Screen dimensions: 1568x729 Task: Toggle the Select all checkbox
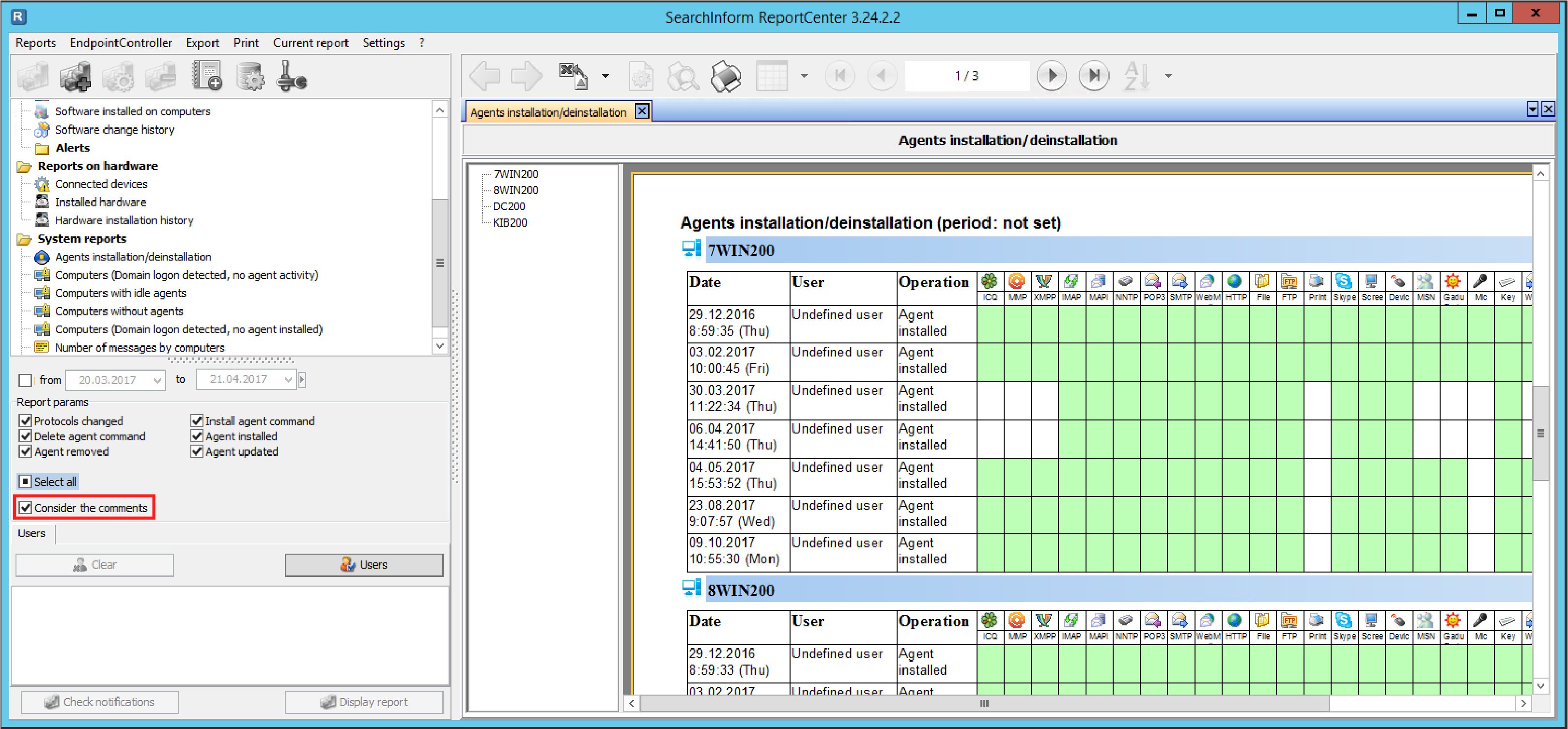[25, 481]
